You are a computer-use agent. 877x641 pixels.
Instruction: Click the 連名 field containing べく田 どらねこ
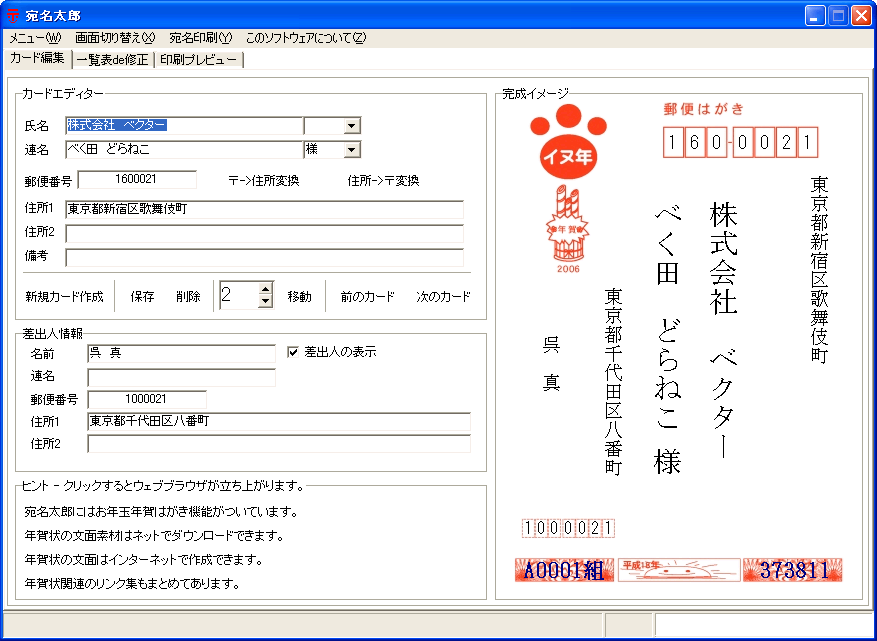(184, 150)
